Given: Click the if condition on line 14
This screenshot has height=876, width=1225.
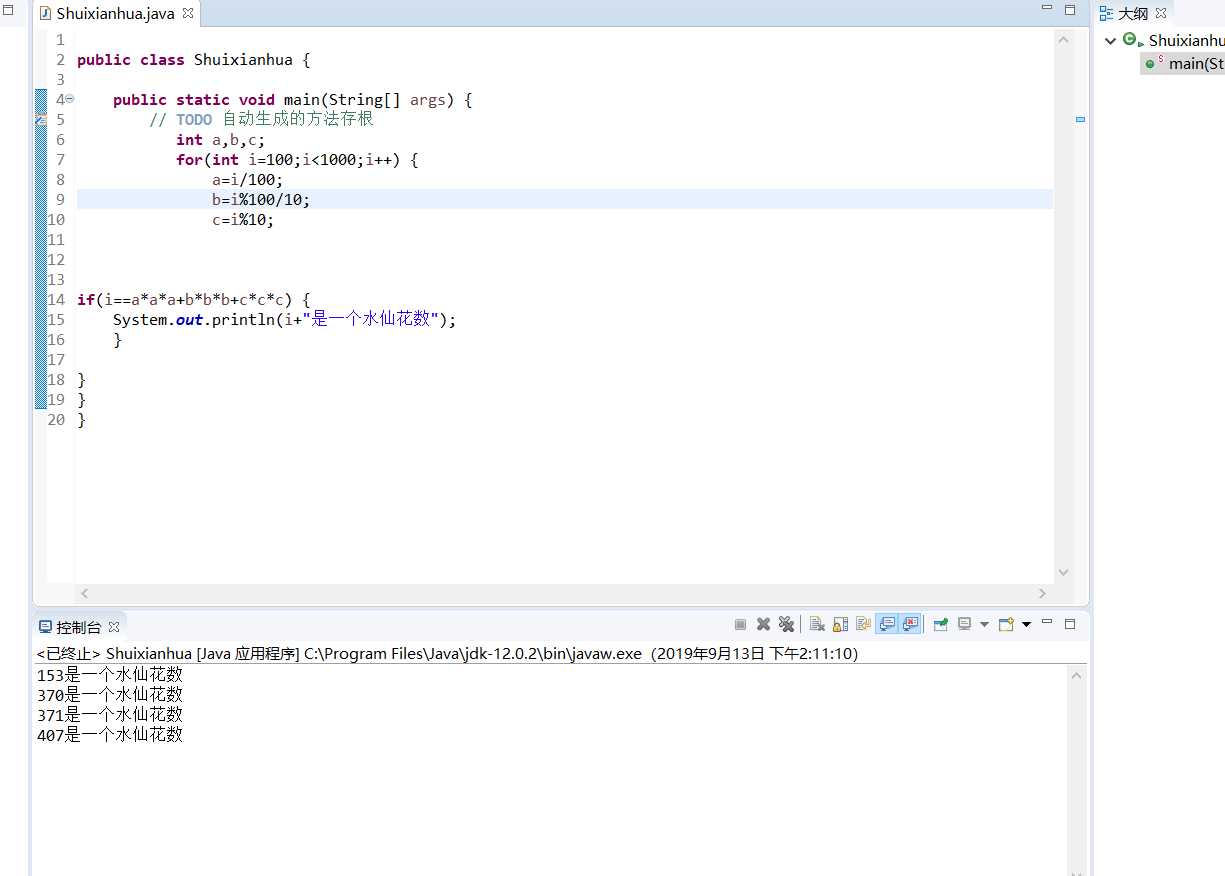Looking at the screenshot, I should [x=194, y=299].
